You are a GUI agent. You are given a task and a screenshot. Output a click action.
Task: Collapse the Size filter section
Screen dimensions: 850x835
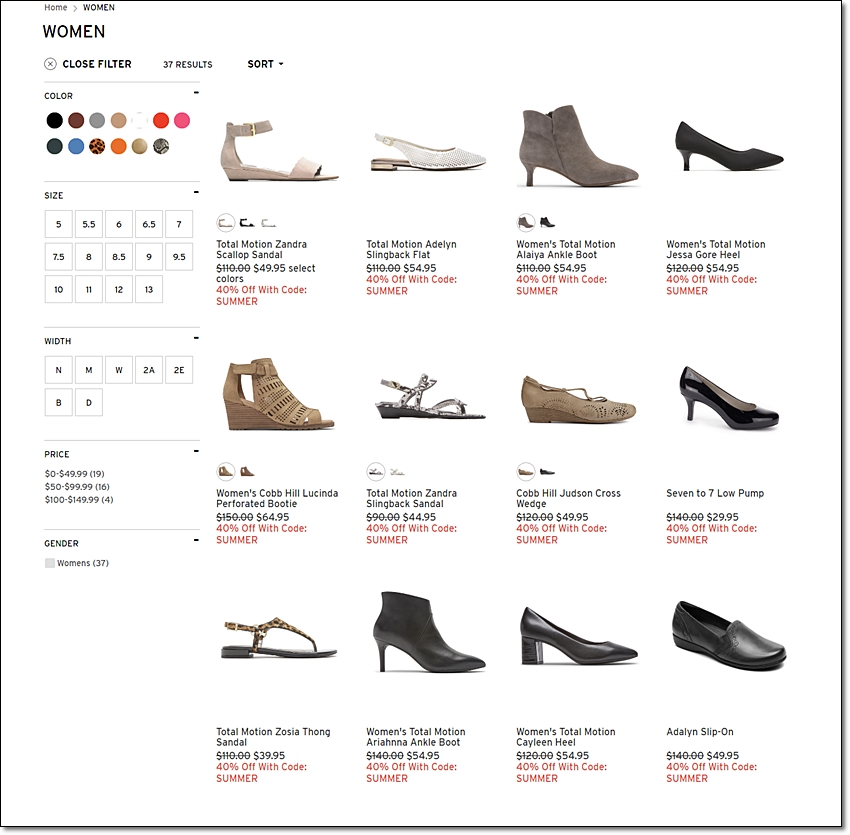[196, 192]
